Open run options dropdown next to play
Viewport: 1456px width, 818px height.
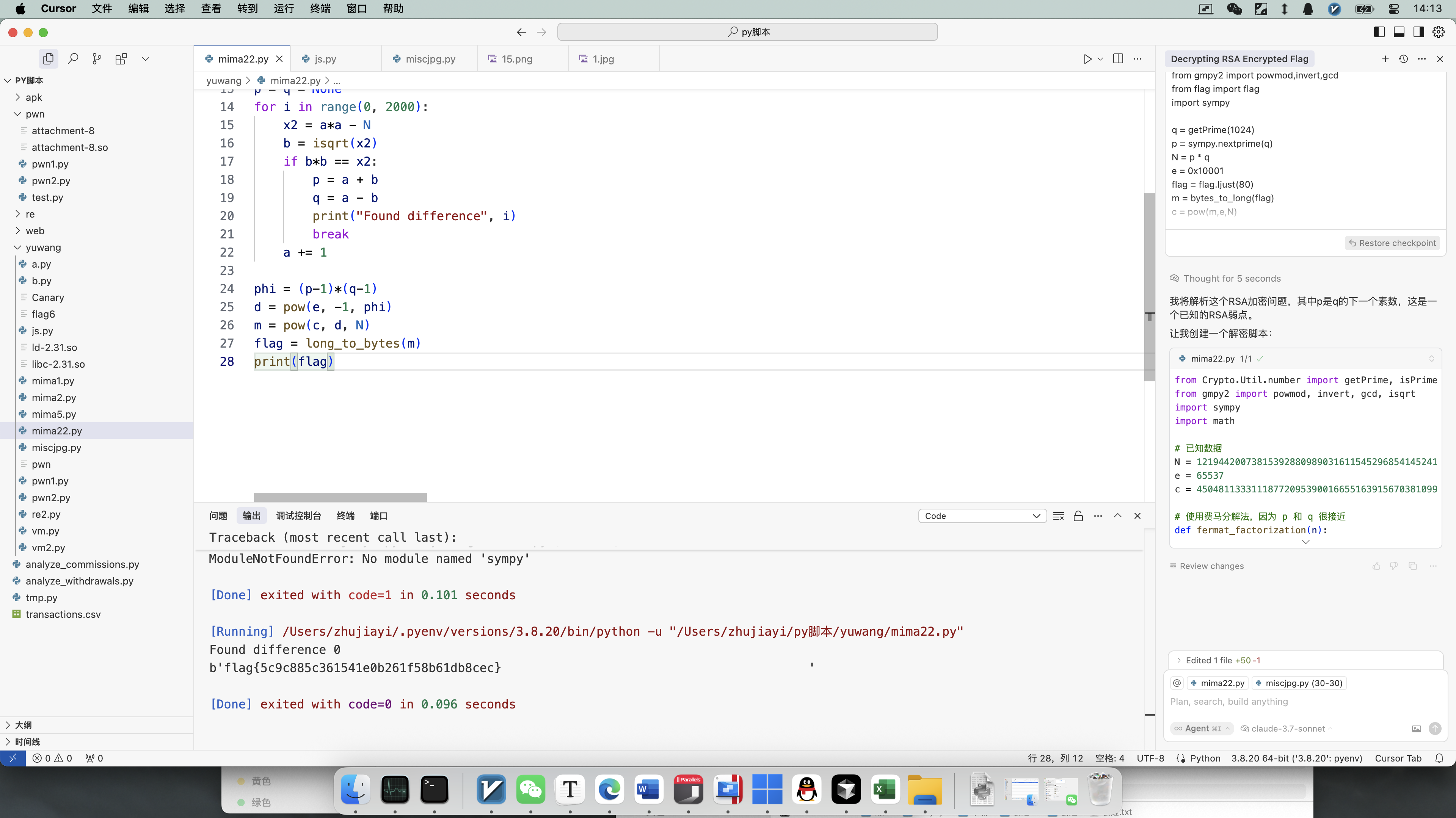pyautogui.click(x=1100, y=59)
